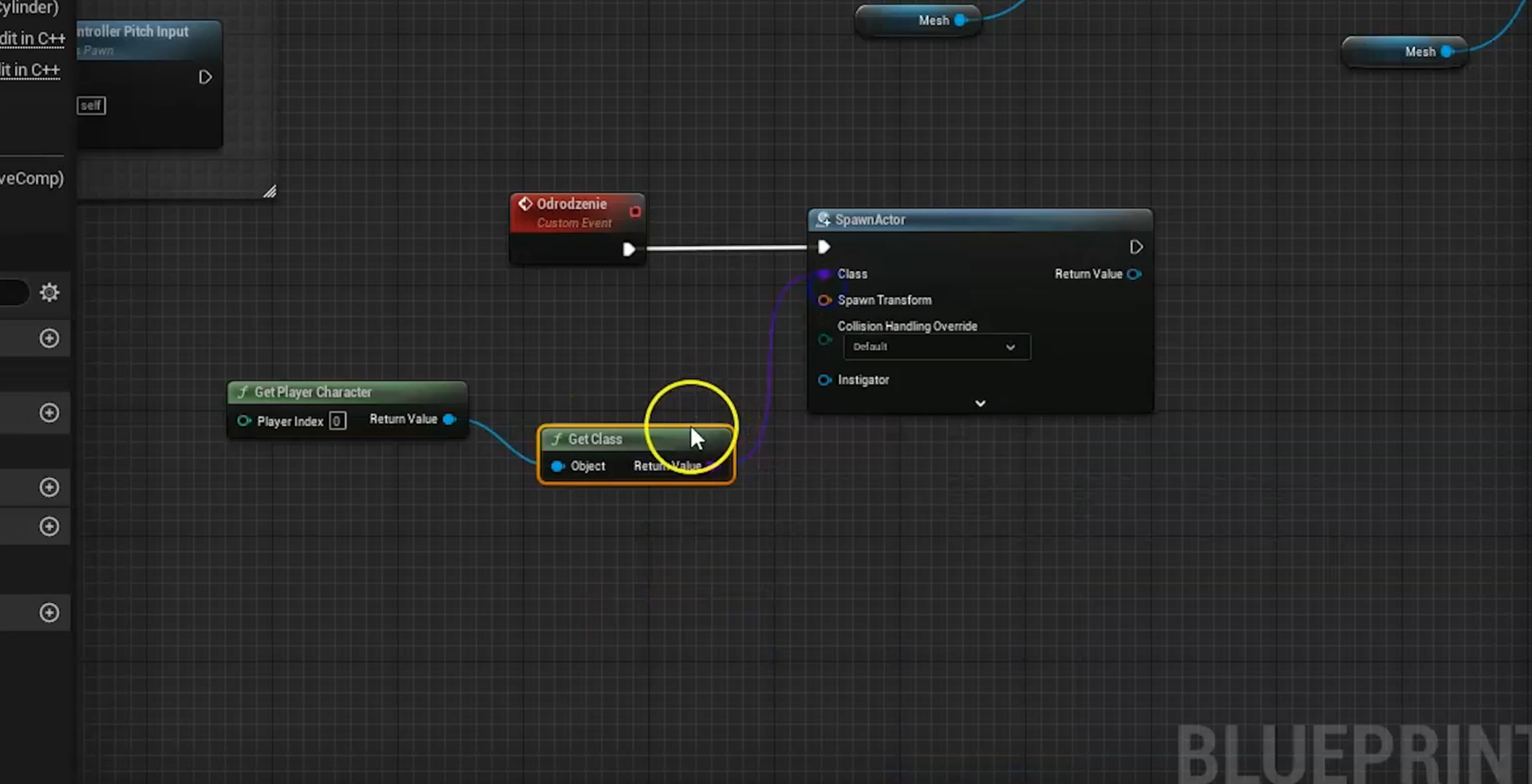Image resolution: width=1532 pixels, height=784 pixels.
Task: Click the Get Player Character Return Value pin
Action: pos(449,420)
